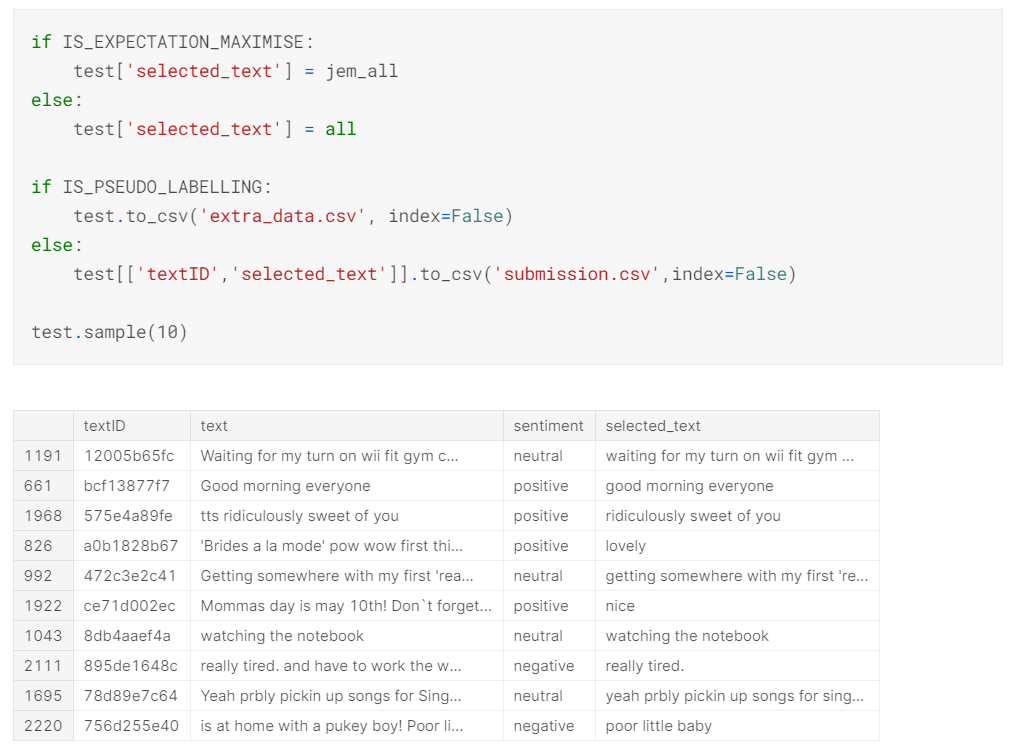The width and height of the screenshot is (1021, 748).
Task: Select row index 2220
Action: point(43,725)
